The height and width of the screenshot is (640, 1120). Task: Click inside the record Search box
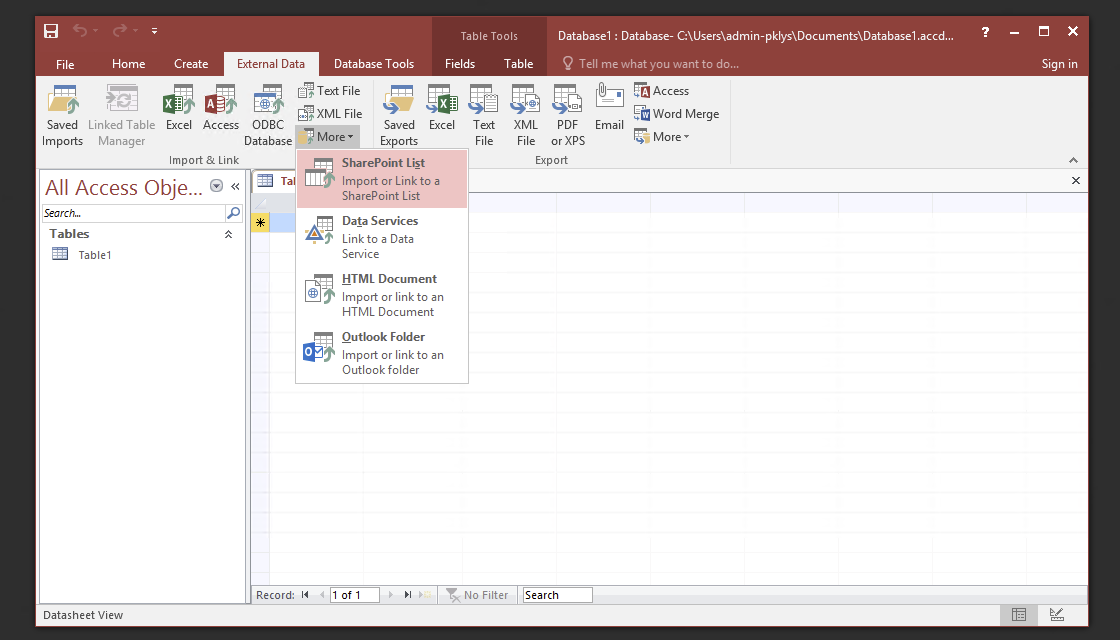pyautogui.click(x=556, y=594)
